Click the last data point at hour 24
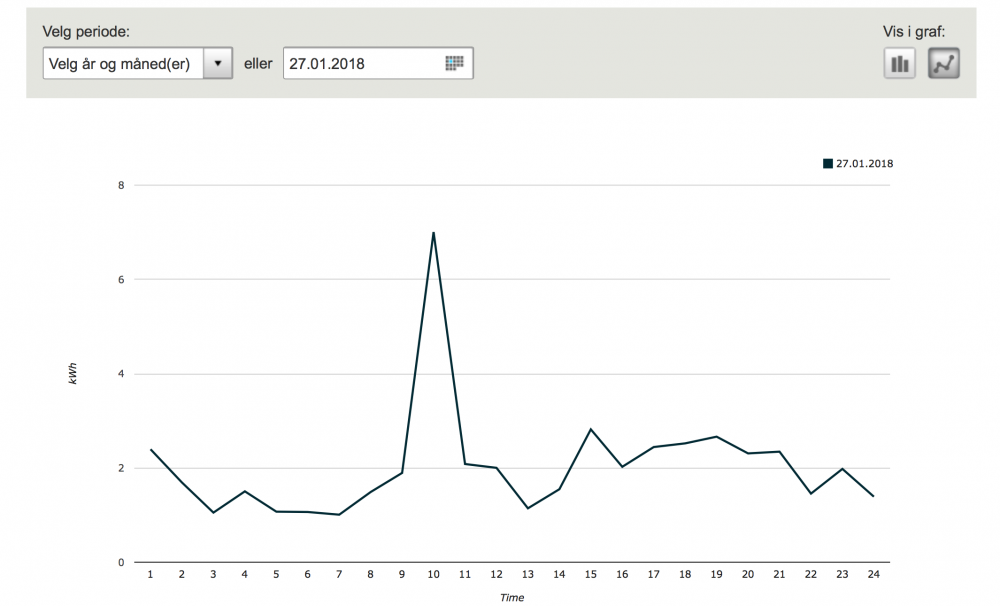The height and width of the screenshot is (606, 1000). point(873,496)
